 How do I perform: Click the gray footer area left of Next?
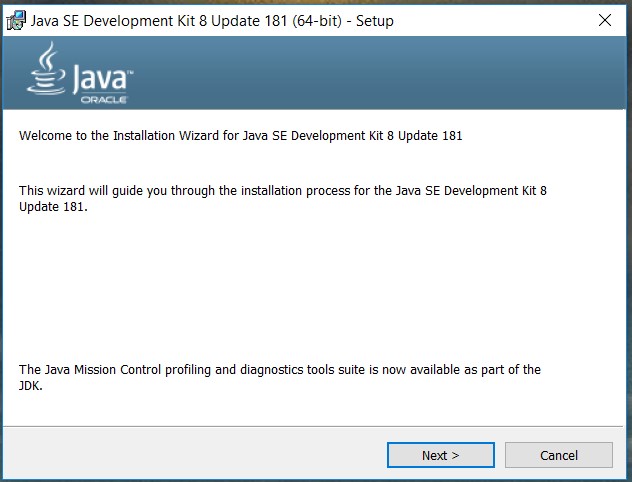tap(190, 455)
